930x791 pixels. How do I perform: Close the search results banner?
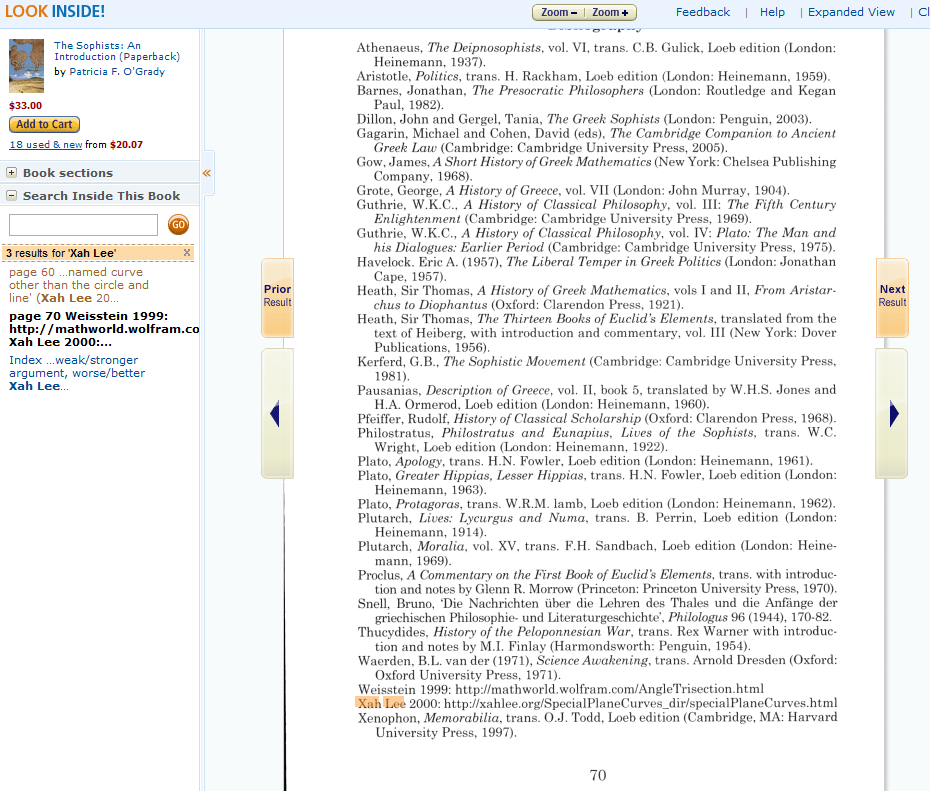pyautogui.click(x=187, y=253)
